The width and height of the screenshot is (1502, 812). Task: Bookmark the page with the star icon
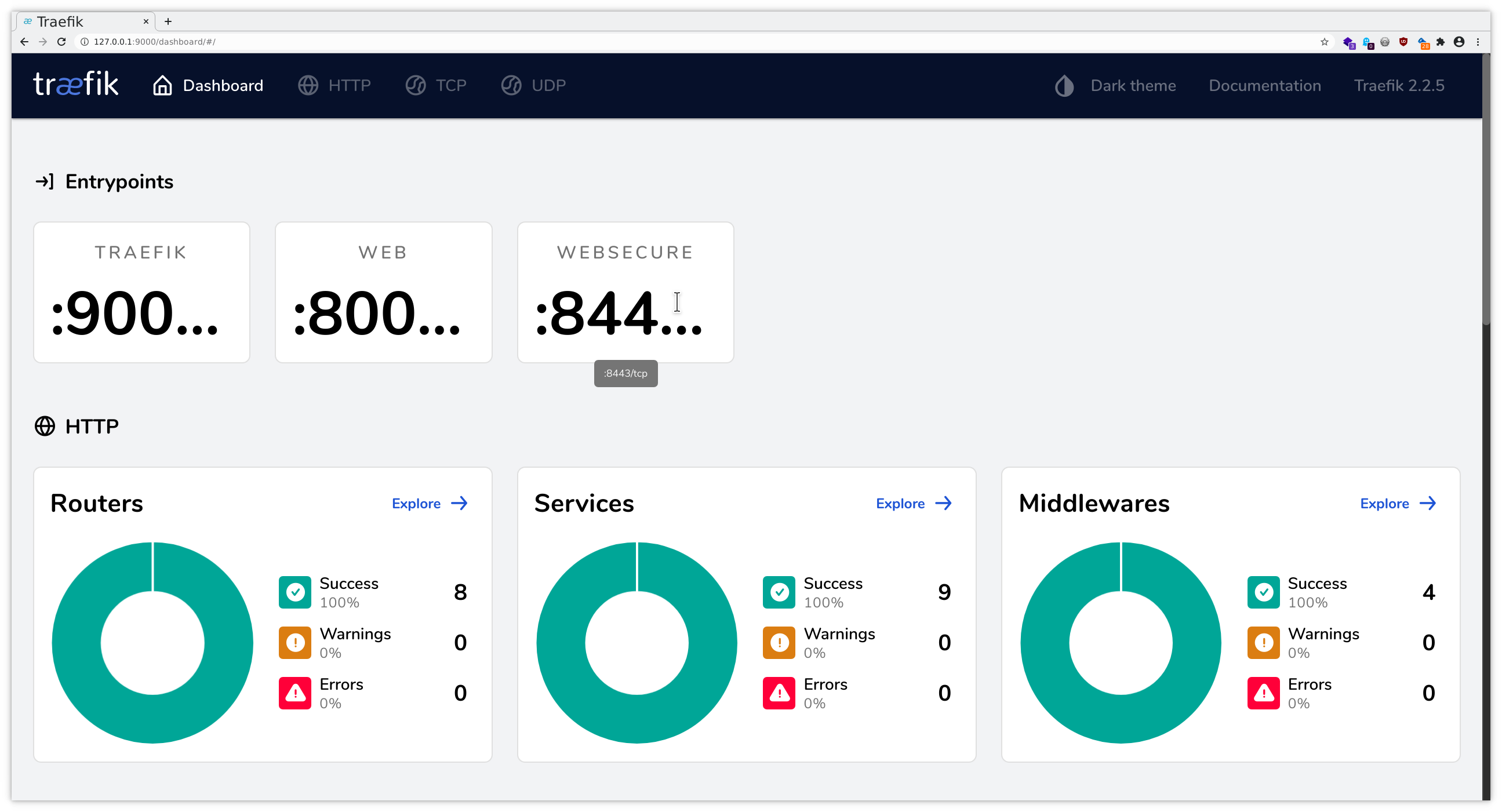tap(1324, 41)
